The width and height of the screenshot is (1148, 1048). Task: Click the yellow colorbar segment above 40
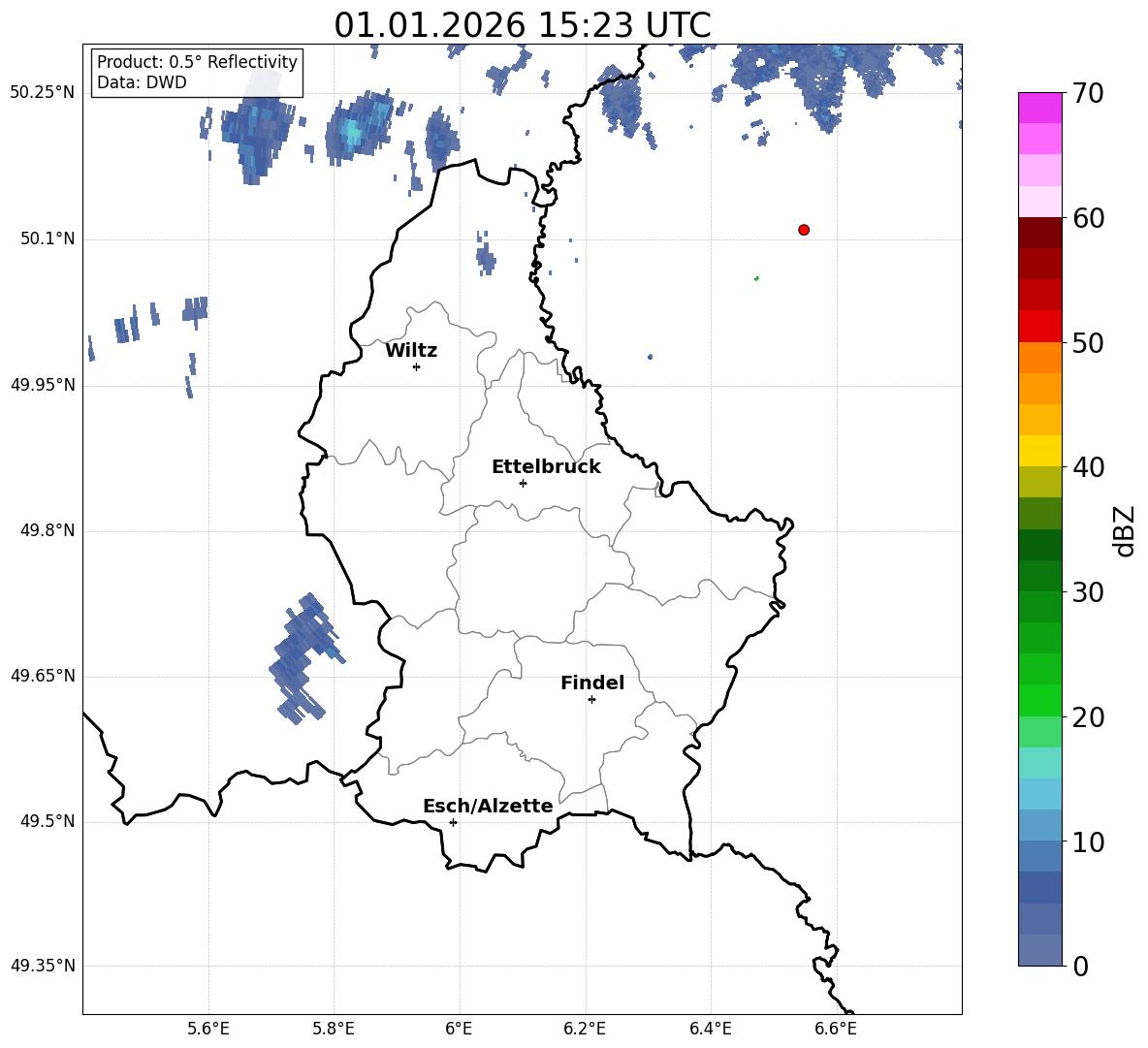coord(1039,451)
